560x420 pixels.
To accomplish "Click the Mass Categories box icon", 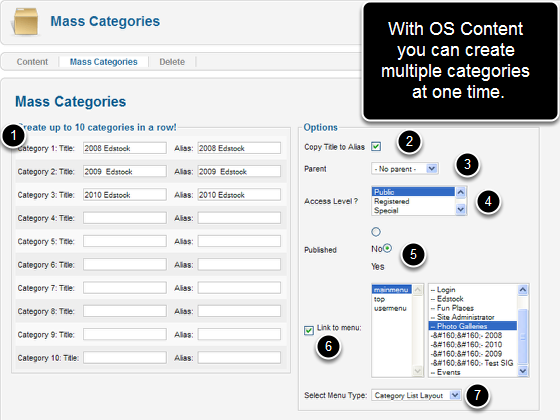I will [26, 21].
